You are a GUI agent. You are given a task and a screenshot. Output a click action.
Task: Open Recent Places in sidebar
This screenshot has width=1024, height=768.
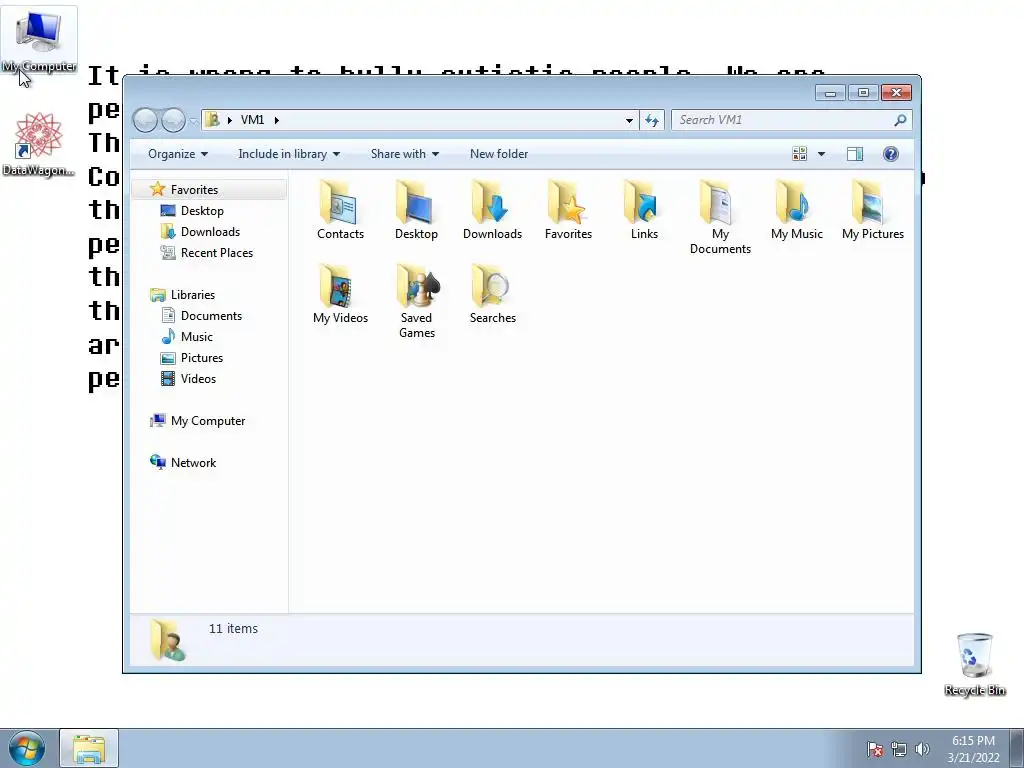pyautogui.click(x=216, y=253)
